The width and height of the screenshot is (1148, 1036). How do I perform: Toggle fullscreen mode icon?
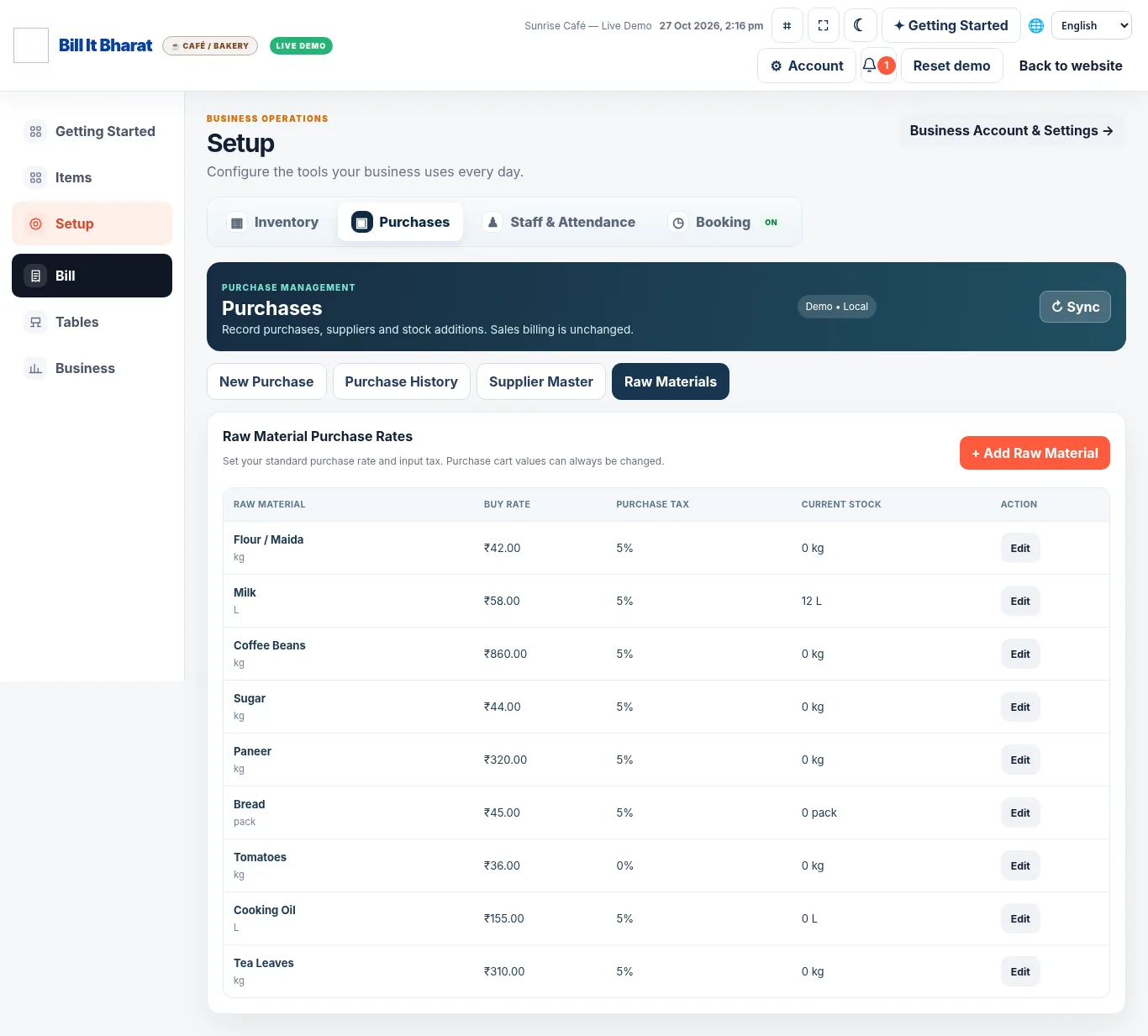pos(823,25)
